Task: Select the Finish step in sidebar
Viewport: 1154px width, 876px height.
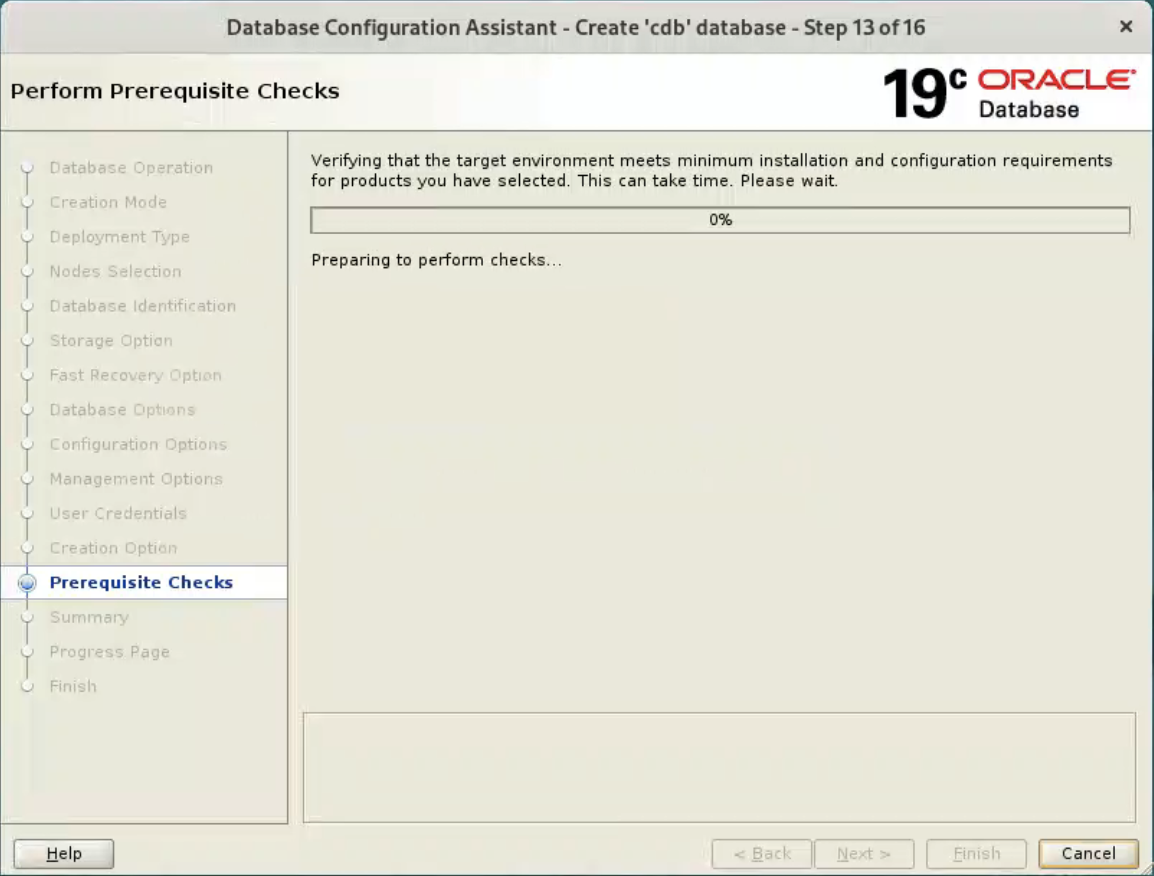Action: (x=73, y=687)
